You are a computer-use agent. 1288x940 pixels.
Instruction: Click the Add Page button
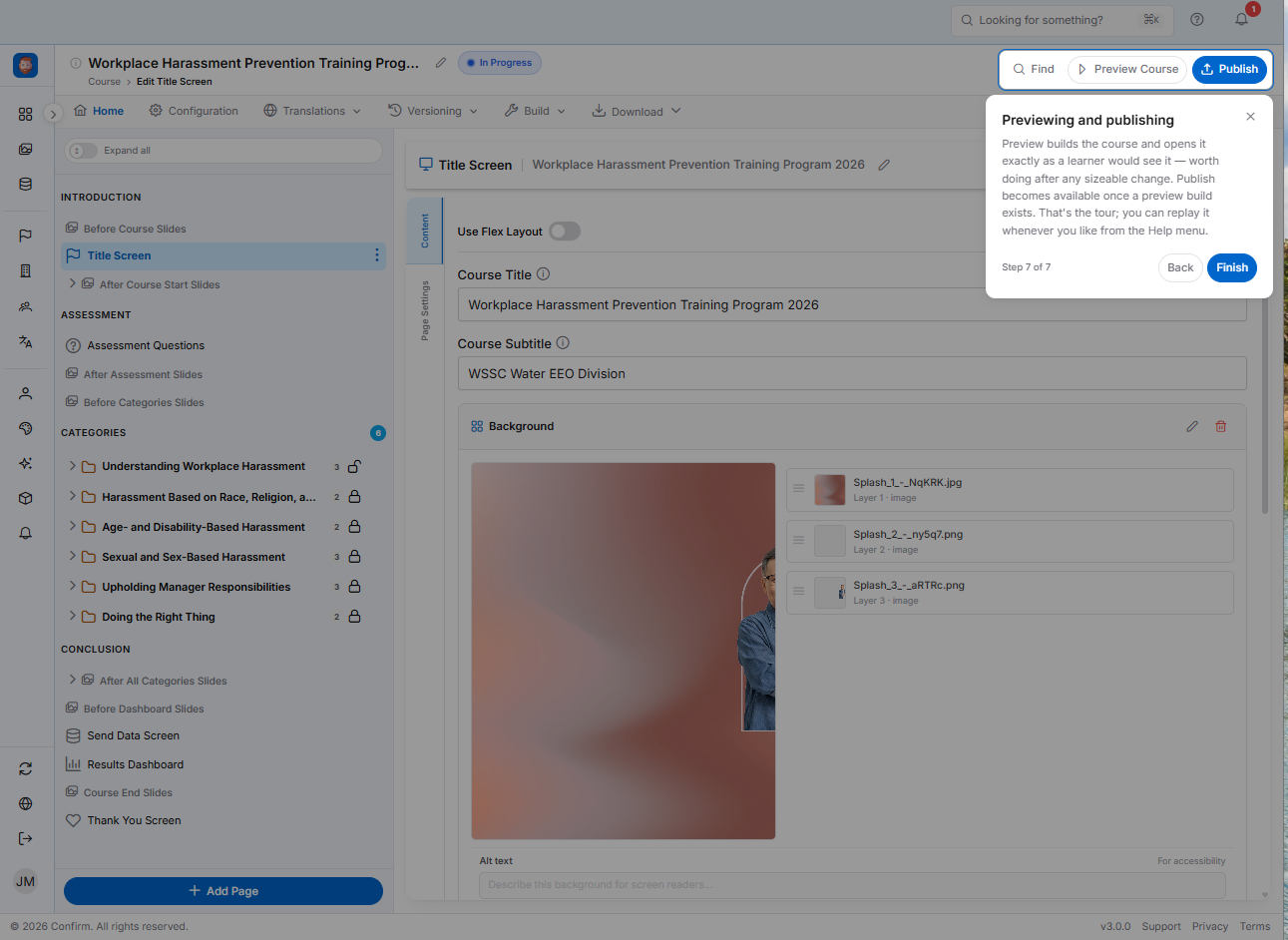tap(223, 891)
